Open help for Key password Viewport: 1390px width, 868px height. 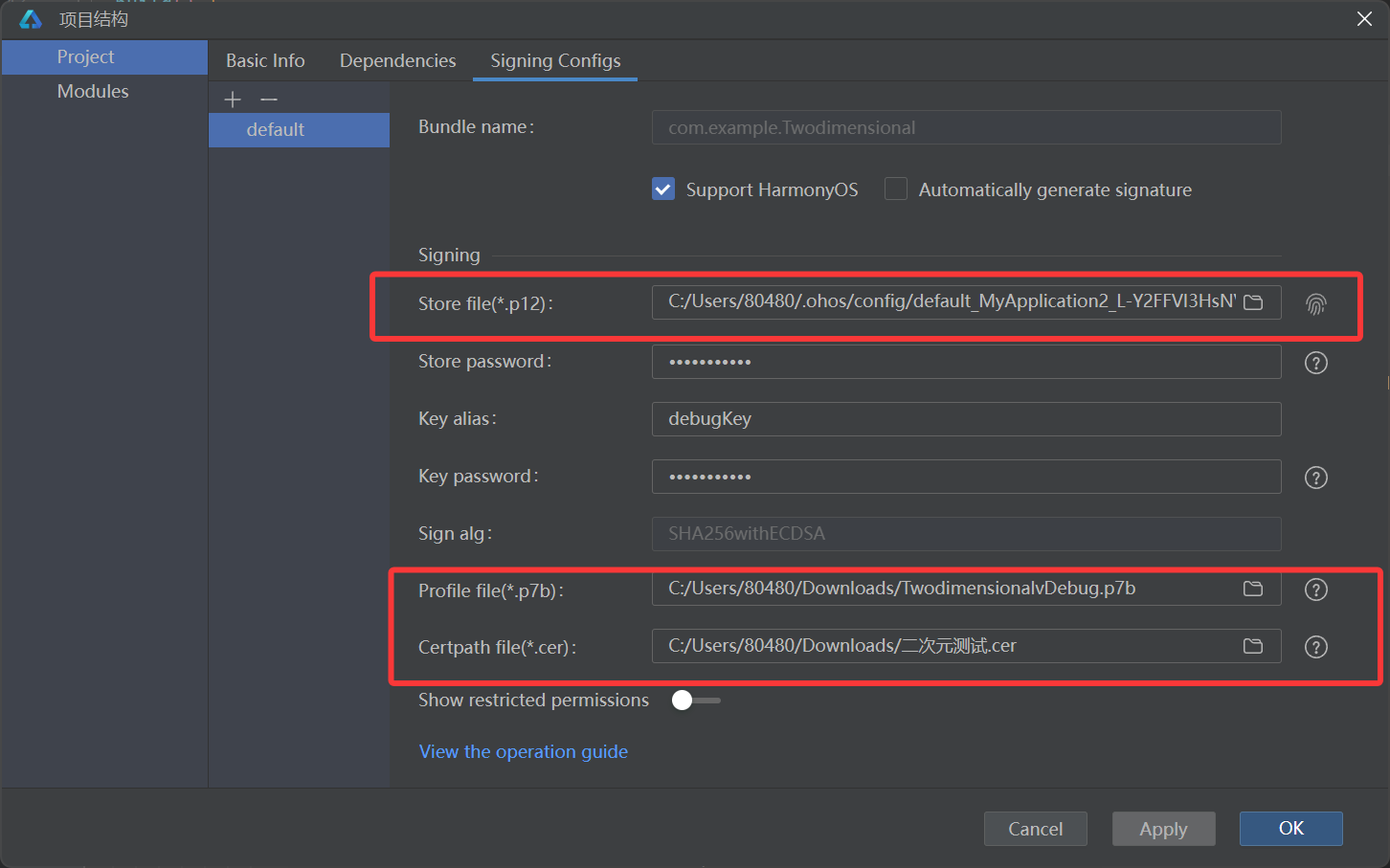pos(1316,478)
